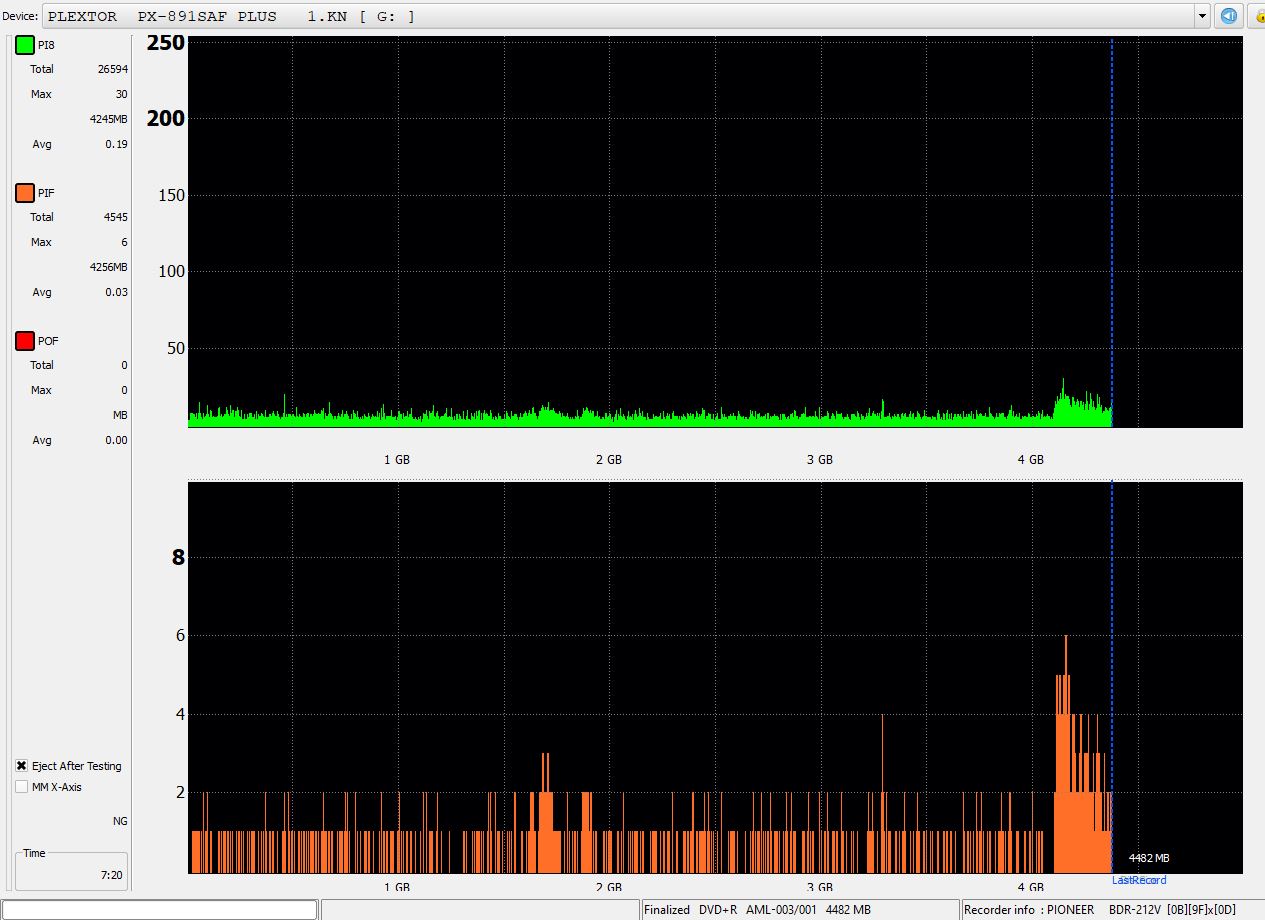This screenshot has height=920, width=1265.
Task: Click the red POF color swatch
Action: [25, 341]
